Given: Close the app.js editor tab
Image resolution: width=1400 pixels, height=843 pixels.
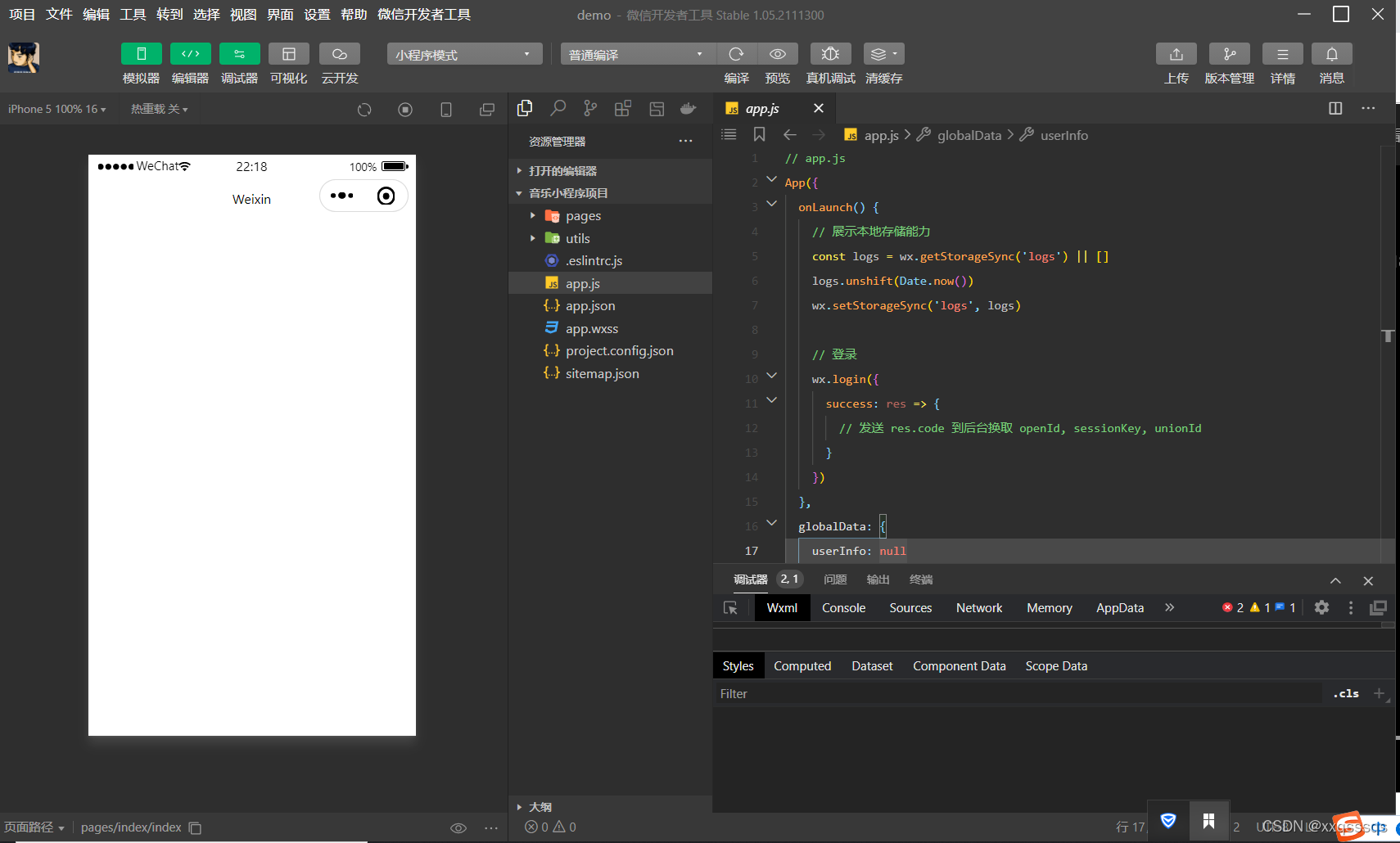Looking at the screenshot, I should (818, 108).
